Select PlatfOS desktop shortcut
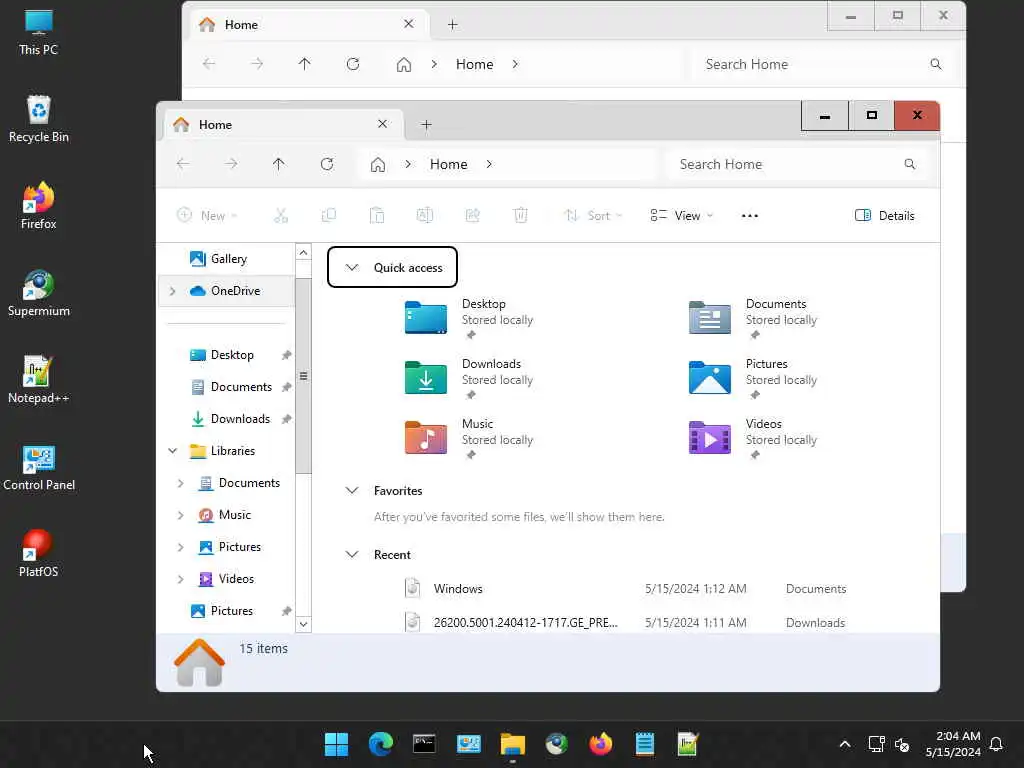Image resolution: width=1024 pixels, height=768 pixels. pos(39,553)
